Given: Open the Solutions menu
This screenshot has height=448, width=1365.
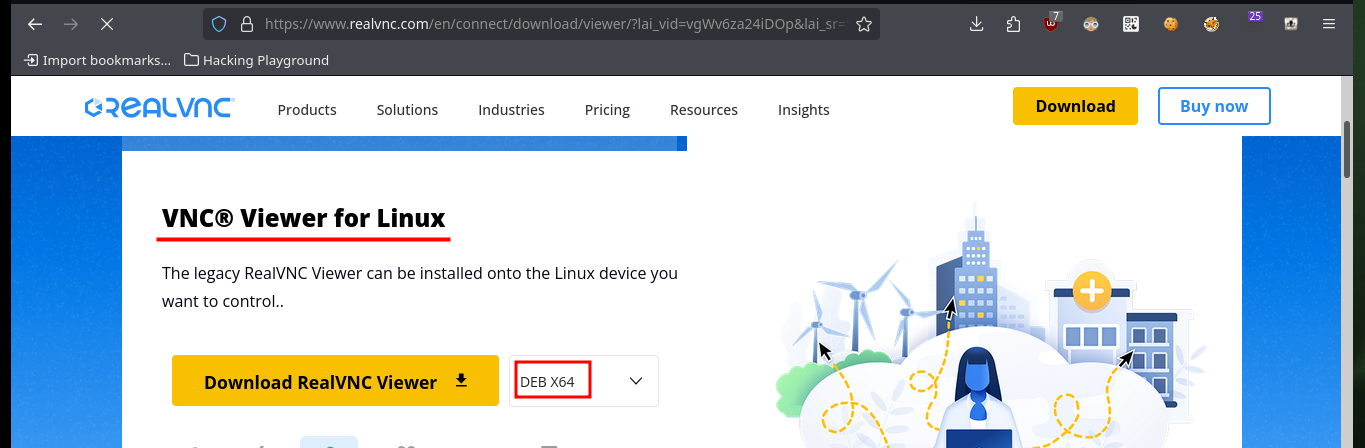Looking at the screenshot, I should [407, 110].
